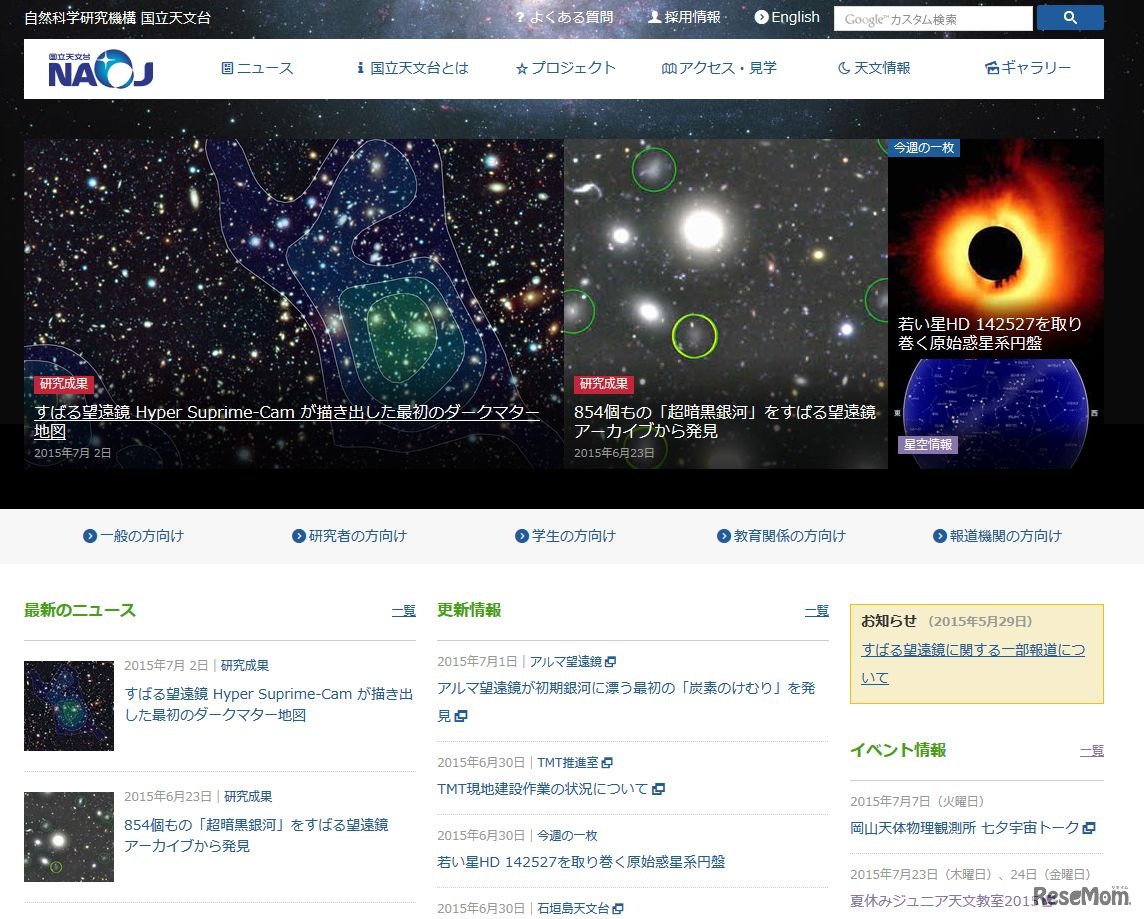The height and width of the screenshot is (919, 1144).
Task: Click the external-link icon after アルマ望遠鏡
Action: pyautogui.click(x=610, y=661)
